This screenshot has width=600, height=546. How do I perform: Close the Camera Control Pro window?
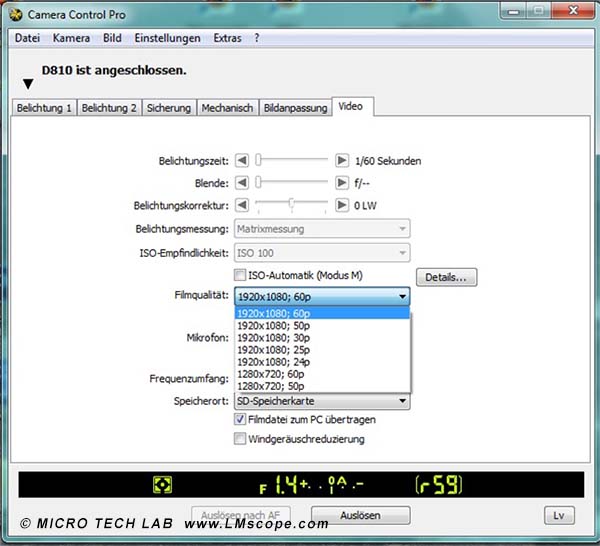tap(573, 11)
